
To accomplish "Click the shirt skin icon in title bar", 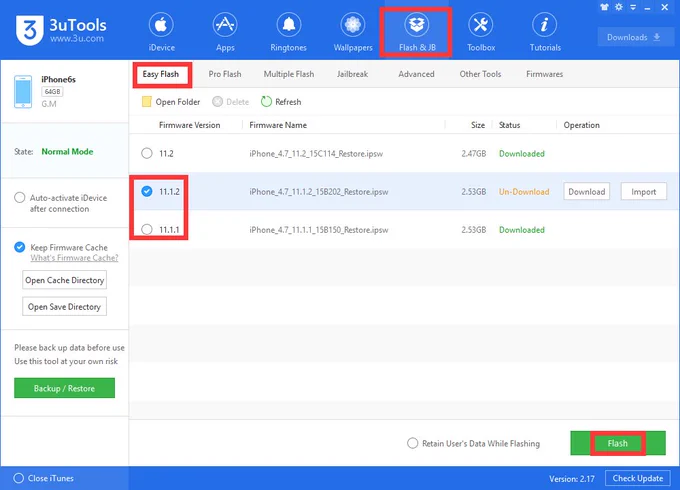I will [604, 7].
